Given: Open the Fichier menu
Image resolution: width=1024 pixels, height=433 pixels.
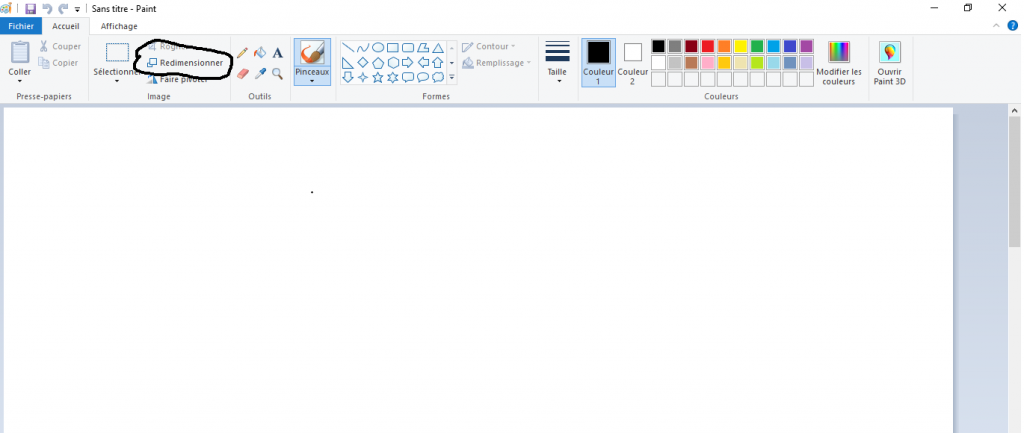Looking at the screenshot, I should [x=21, y=26].
